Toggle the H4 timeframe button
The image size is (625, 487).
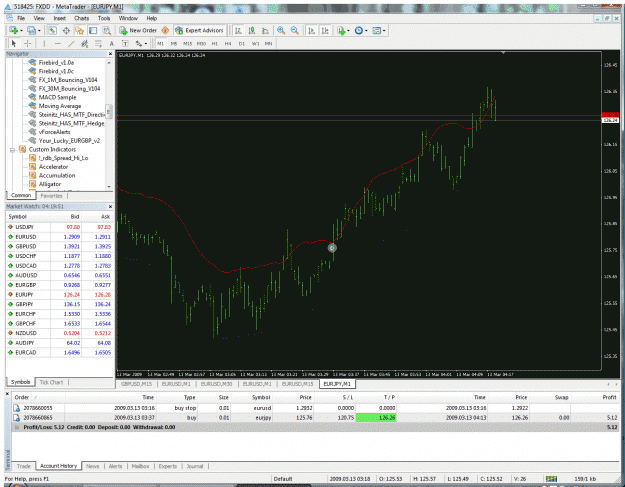228,43
